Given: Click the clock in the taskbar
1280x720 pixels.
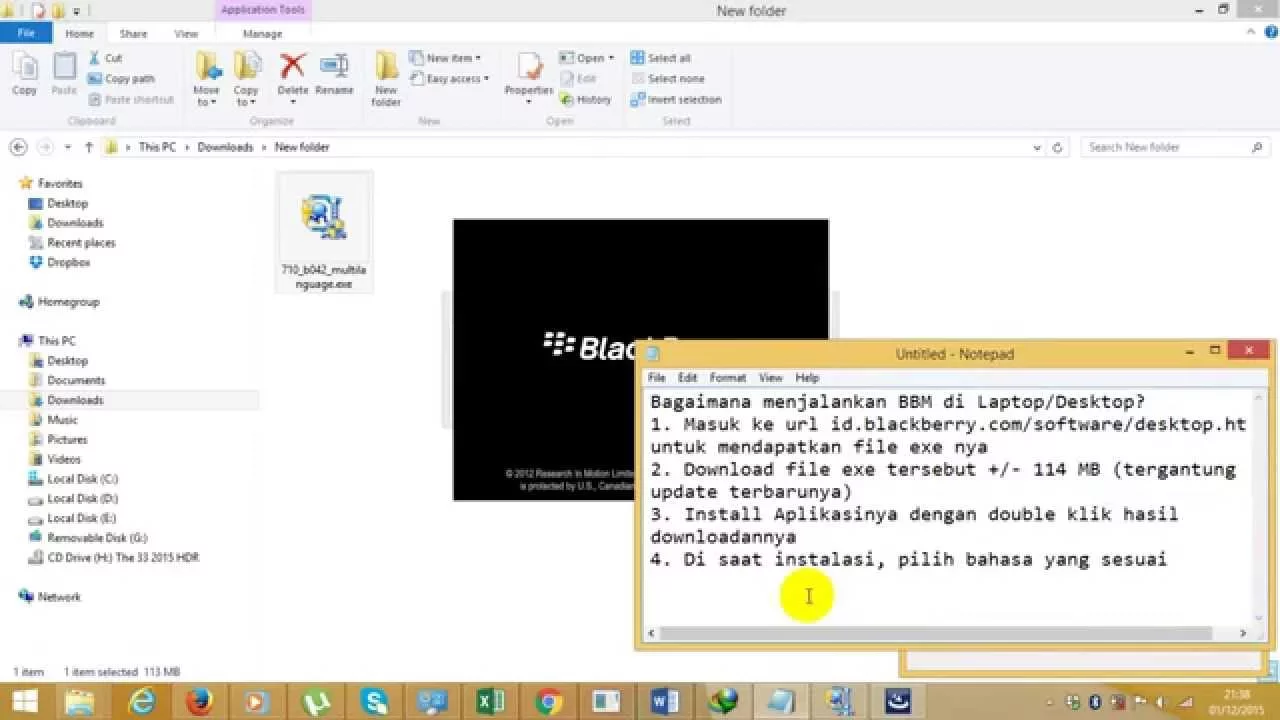Looking at the screenshot, I should [x=1237, y=702].
